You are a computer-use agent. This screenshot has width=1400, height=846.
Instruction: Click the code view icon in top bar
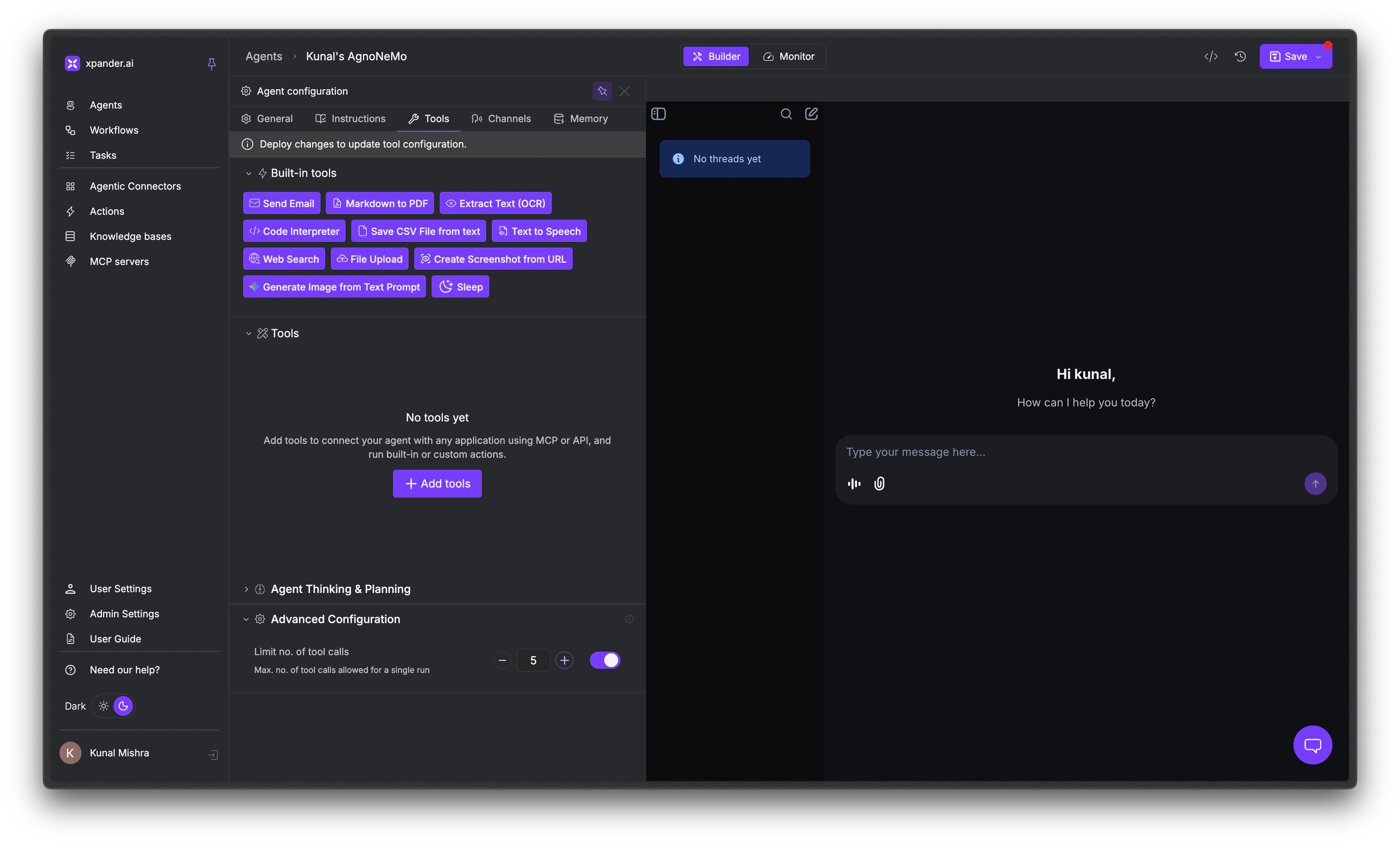tap(1211, 56)
